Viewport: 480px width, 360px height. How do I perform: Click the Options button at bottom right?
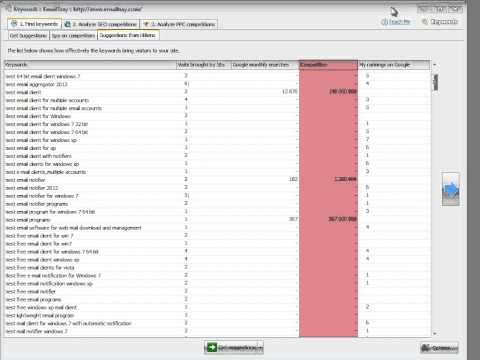439,348
